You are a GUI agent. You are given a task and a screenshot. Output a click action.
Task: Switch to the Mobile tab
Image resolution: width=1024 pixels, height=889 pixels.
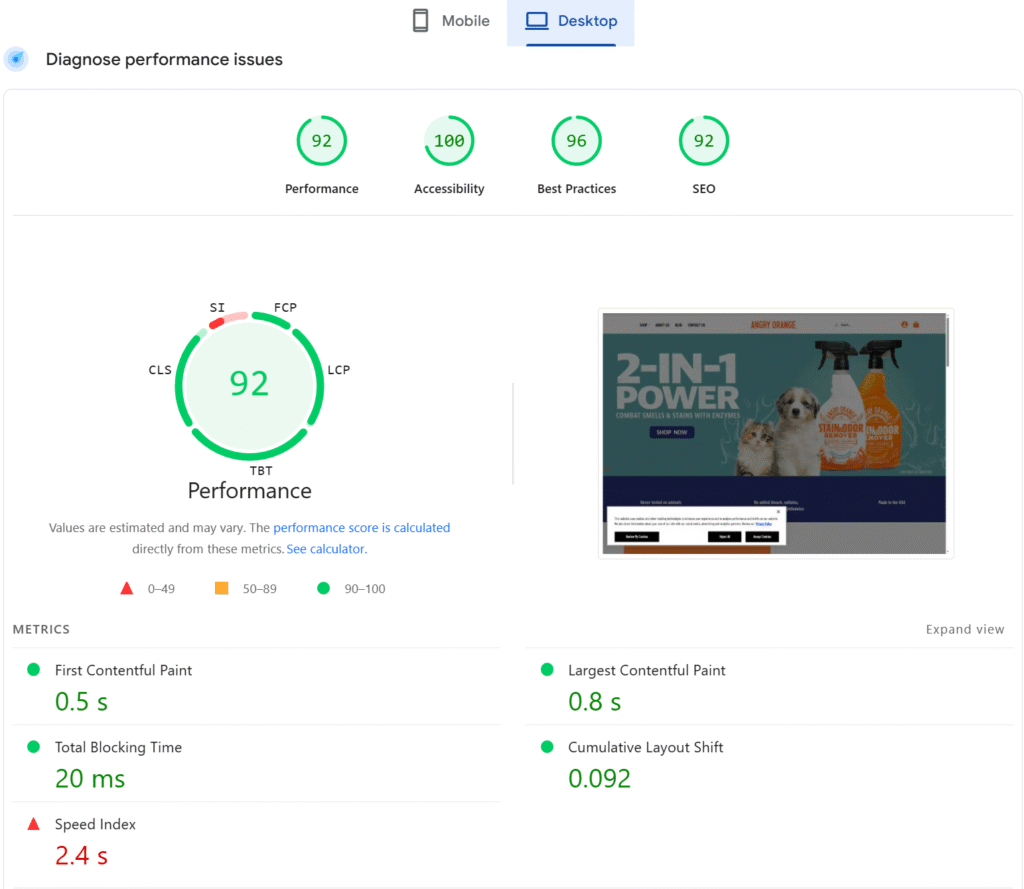coord(451,21)
